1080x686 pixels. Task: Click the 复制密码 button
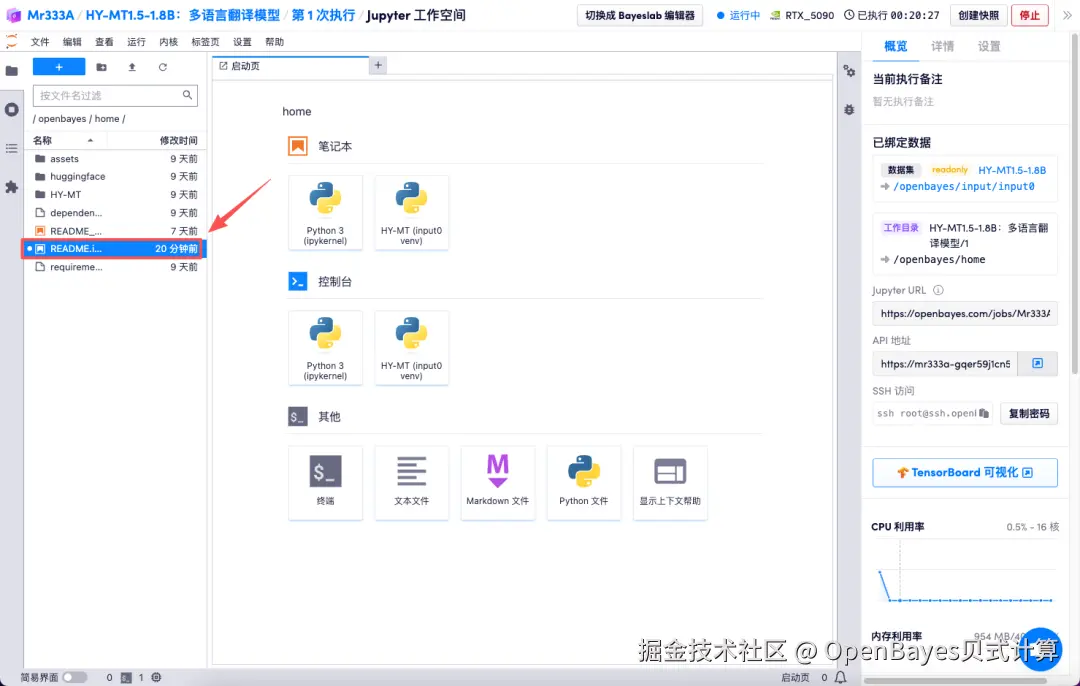coord(1029,413)
